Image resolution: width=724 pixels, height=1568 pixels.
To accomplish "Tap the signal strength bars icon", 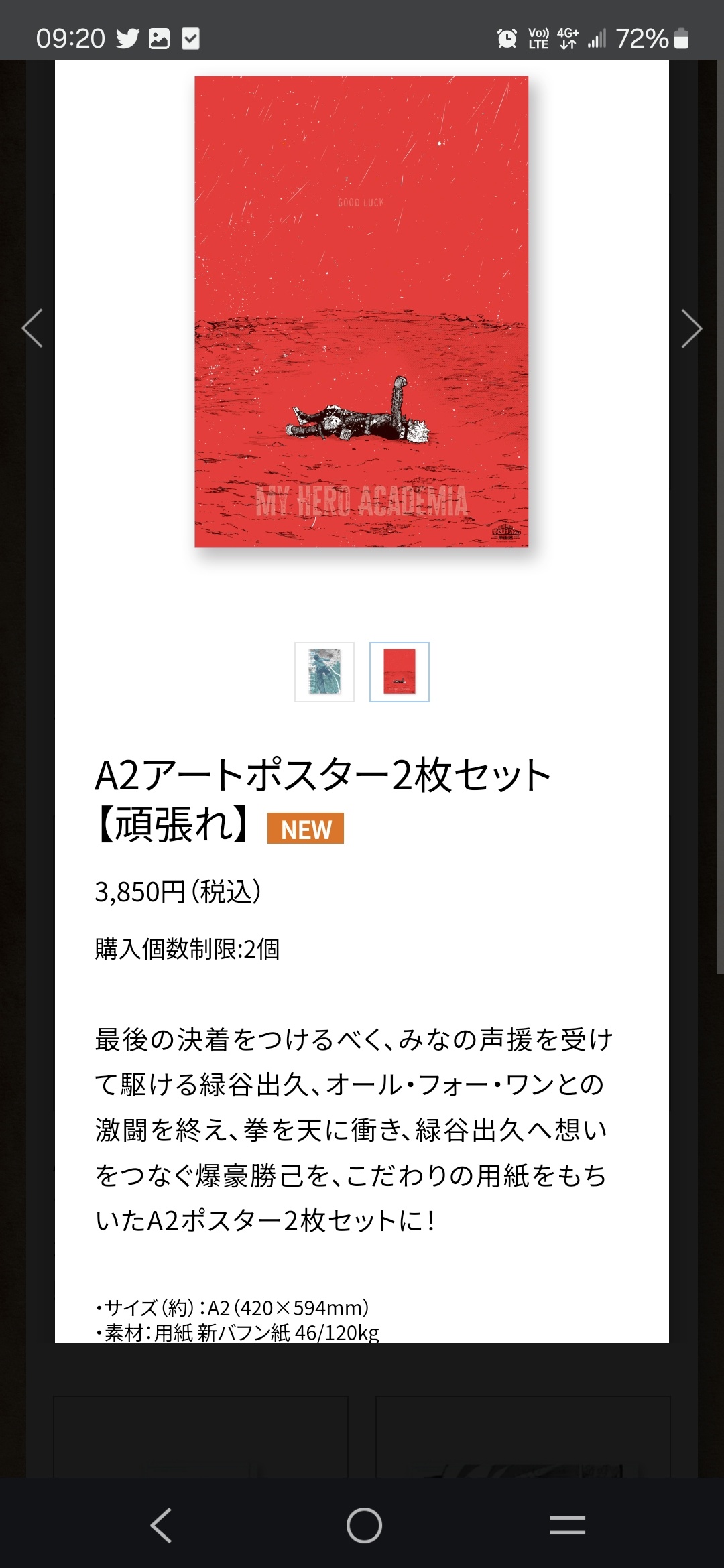I will (597, 39).
